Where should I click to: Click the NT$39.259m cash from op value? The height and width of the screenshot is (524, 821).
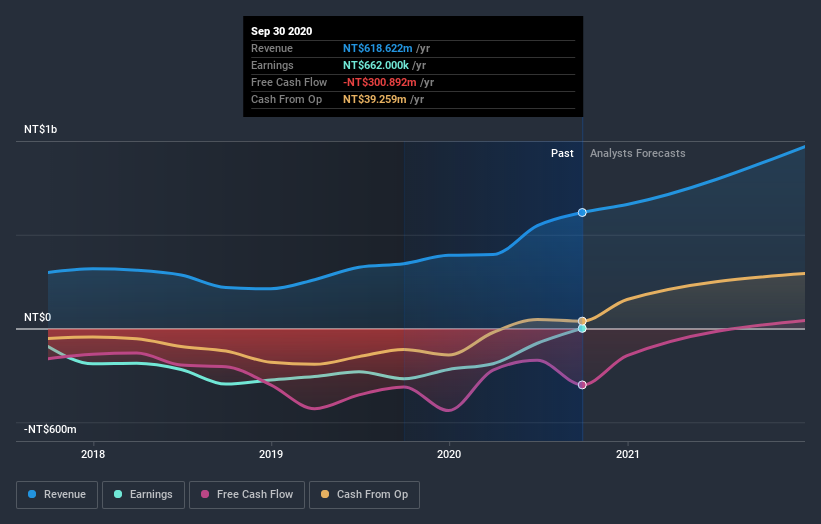pos(375,99)
